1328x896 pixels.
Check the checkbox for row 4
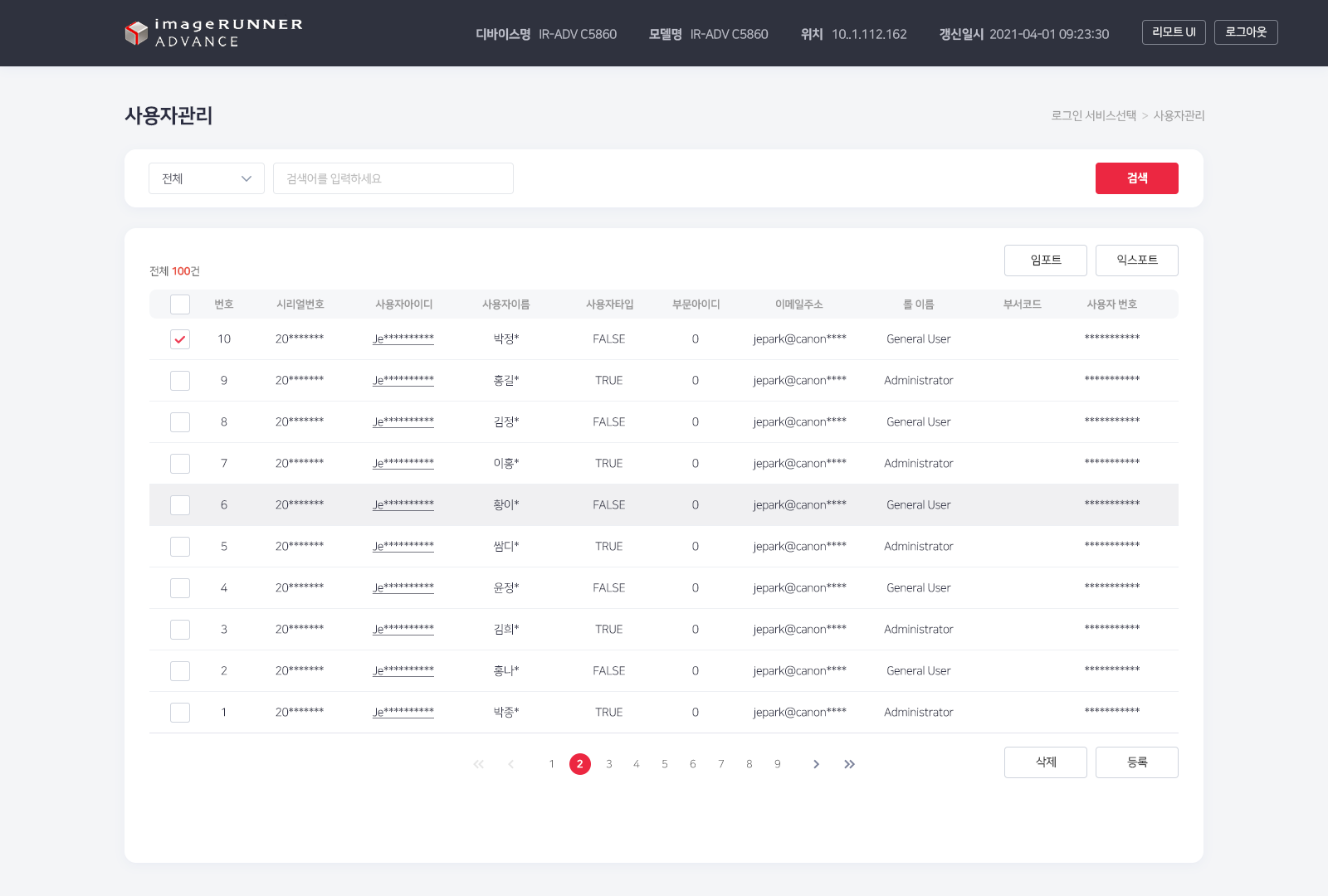click(x=180, y=588)
